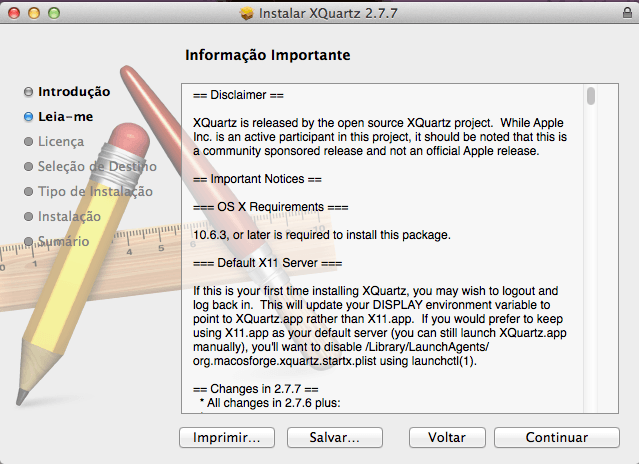Select the Sumário step

(64, 241)
